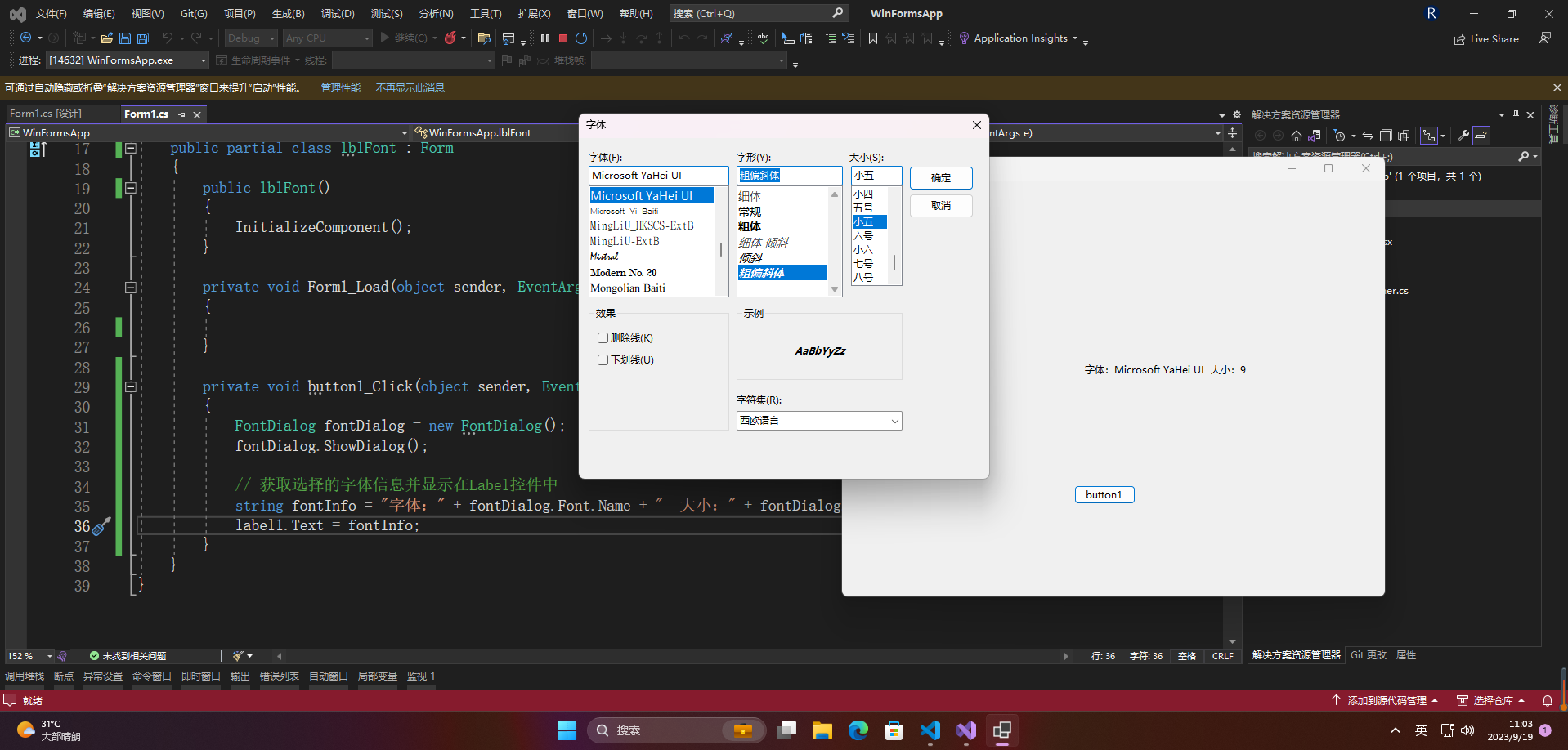Viewport: 1568px width, 750px height.
Task: Switch to the Git 更改 tab
Action: 1369,655
